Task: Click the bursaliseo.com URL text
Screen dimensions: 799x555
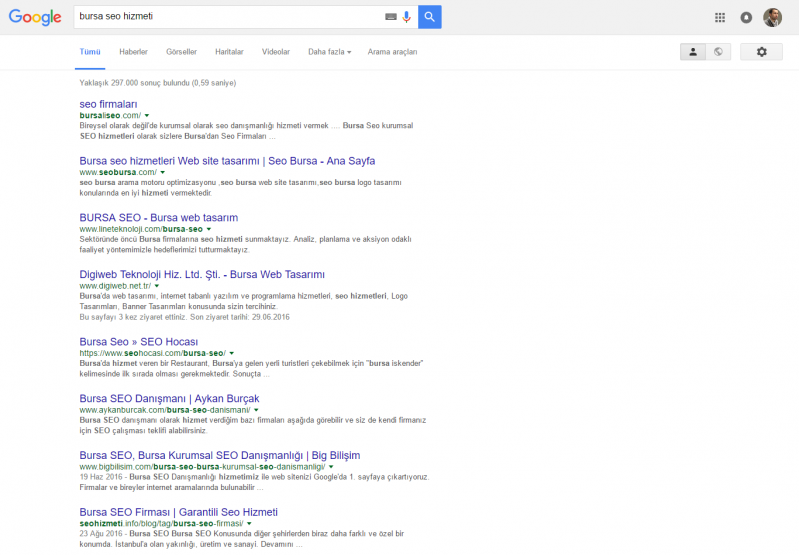Action: coord(110,115)
